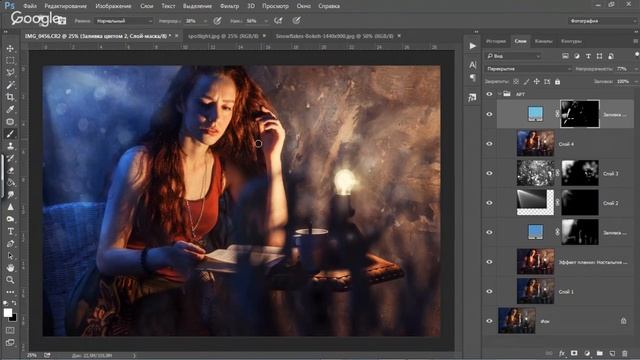The image size is (640, 360).
Task: Collapse the АРТ layer group
Action: coord(499,94)
